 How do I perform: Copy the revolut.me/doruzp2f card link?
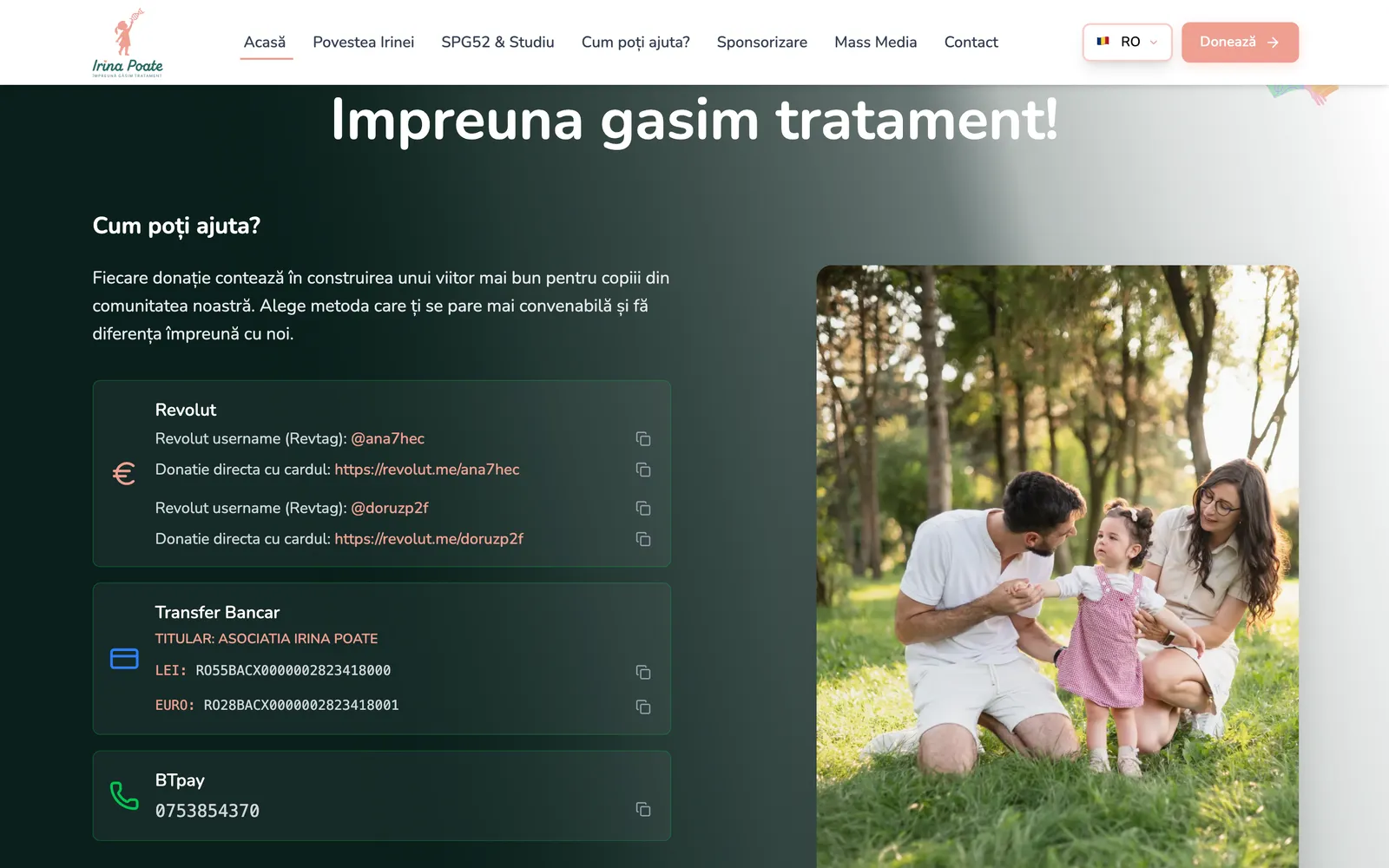[x=643, y=539]
